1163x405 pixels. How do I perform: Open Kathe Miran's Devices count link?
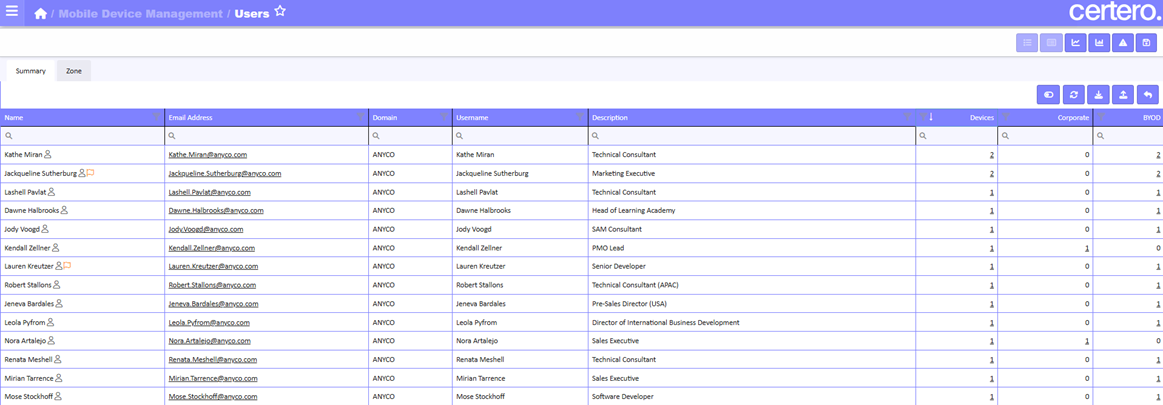click(992, 155)
